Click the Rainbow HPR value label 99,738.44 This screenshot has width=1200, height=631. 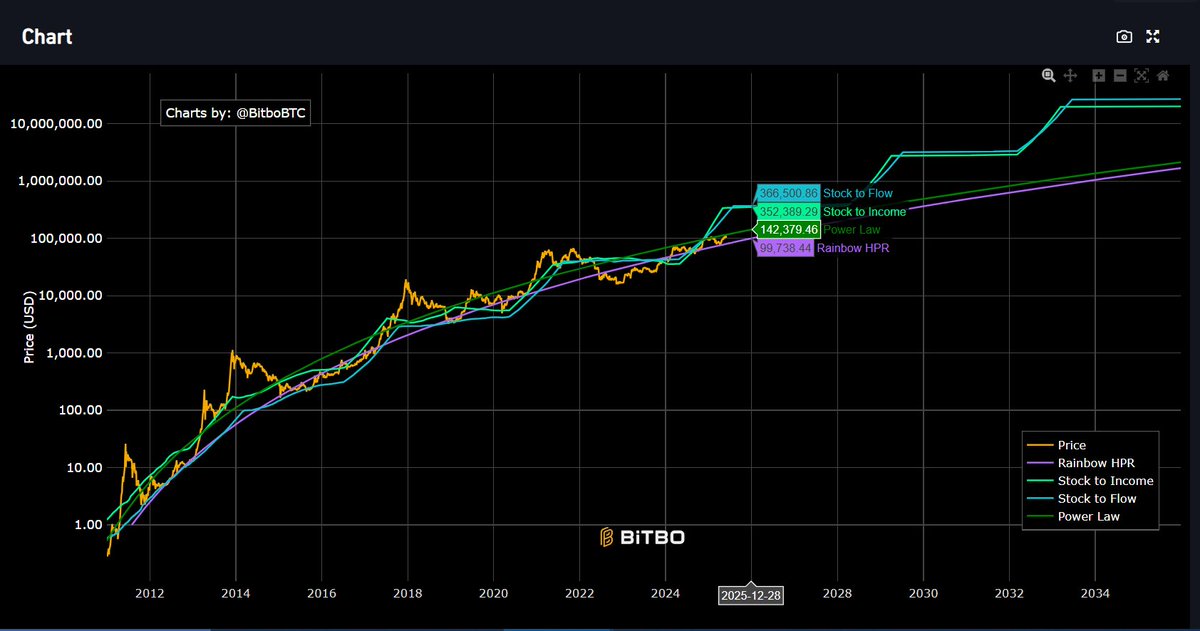(785, 248)
